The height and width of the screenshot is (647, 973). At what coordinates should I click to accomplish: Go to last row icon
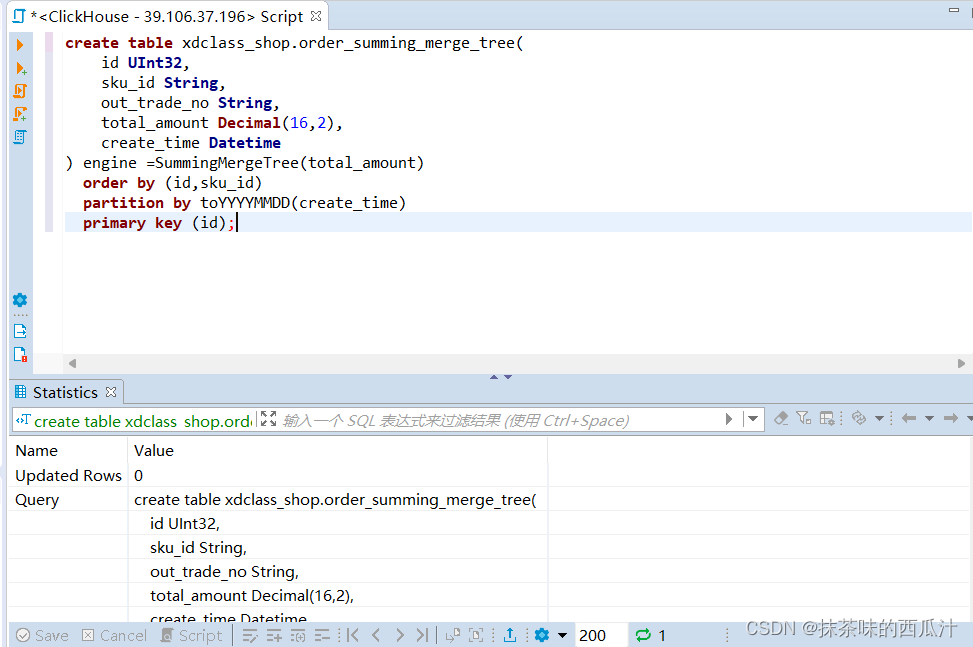pyautogui.click(x=423, y=635)
